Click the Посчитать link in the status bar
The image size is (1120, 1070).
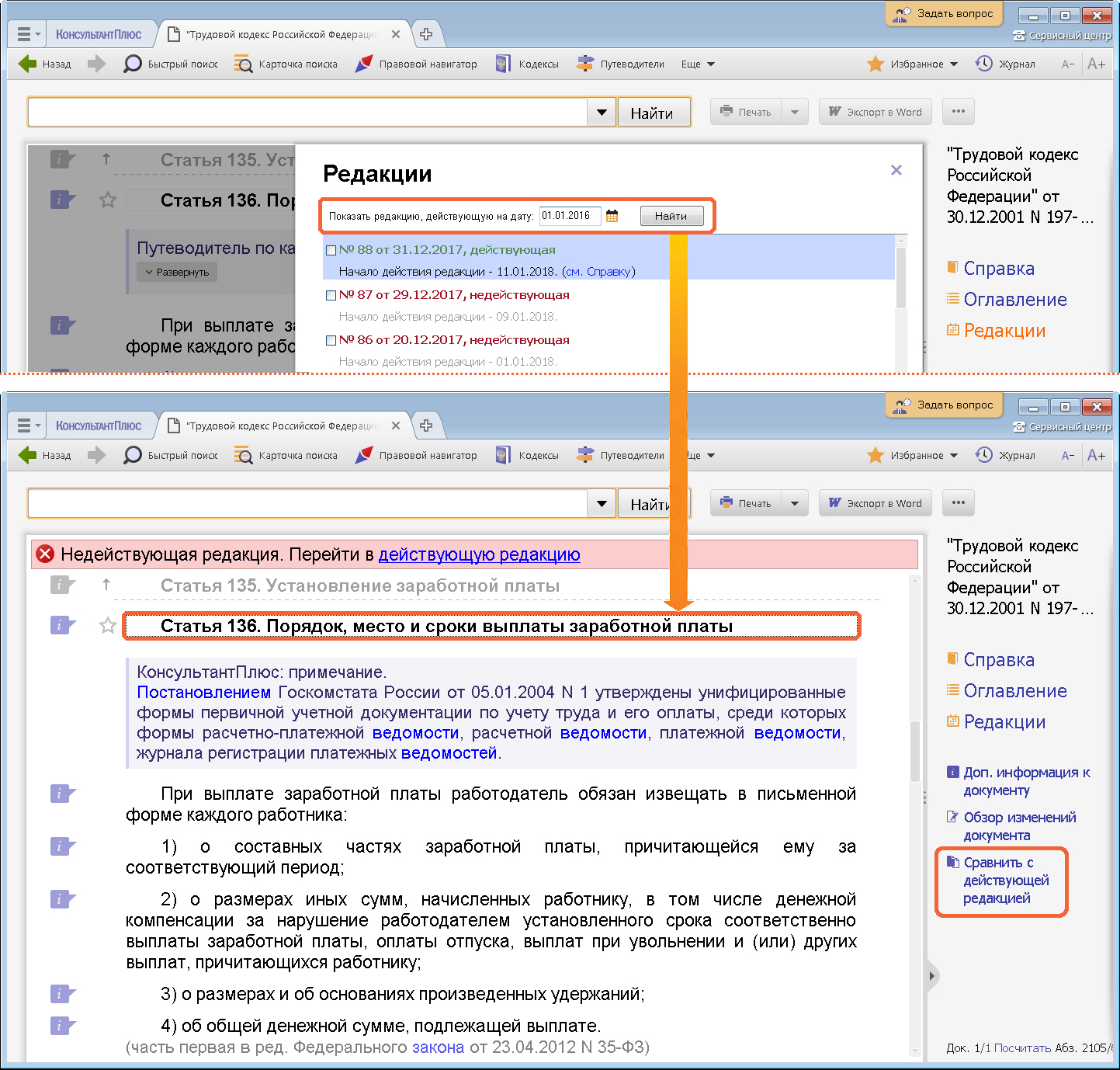1022,1048
